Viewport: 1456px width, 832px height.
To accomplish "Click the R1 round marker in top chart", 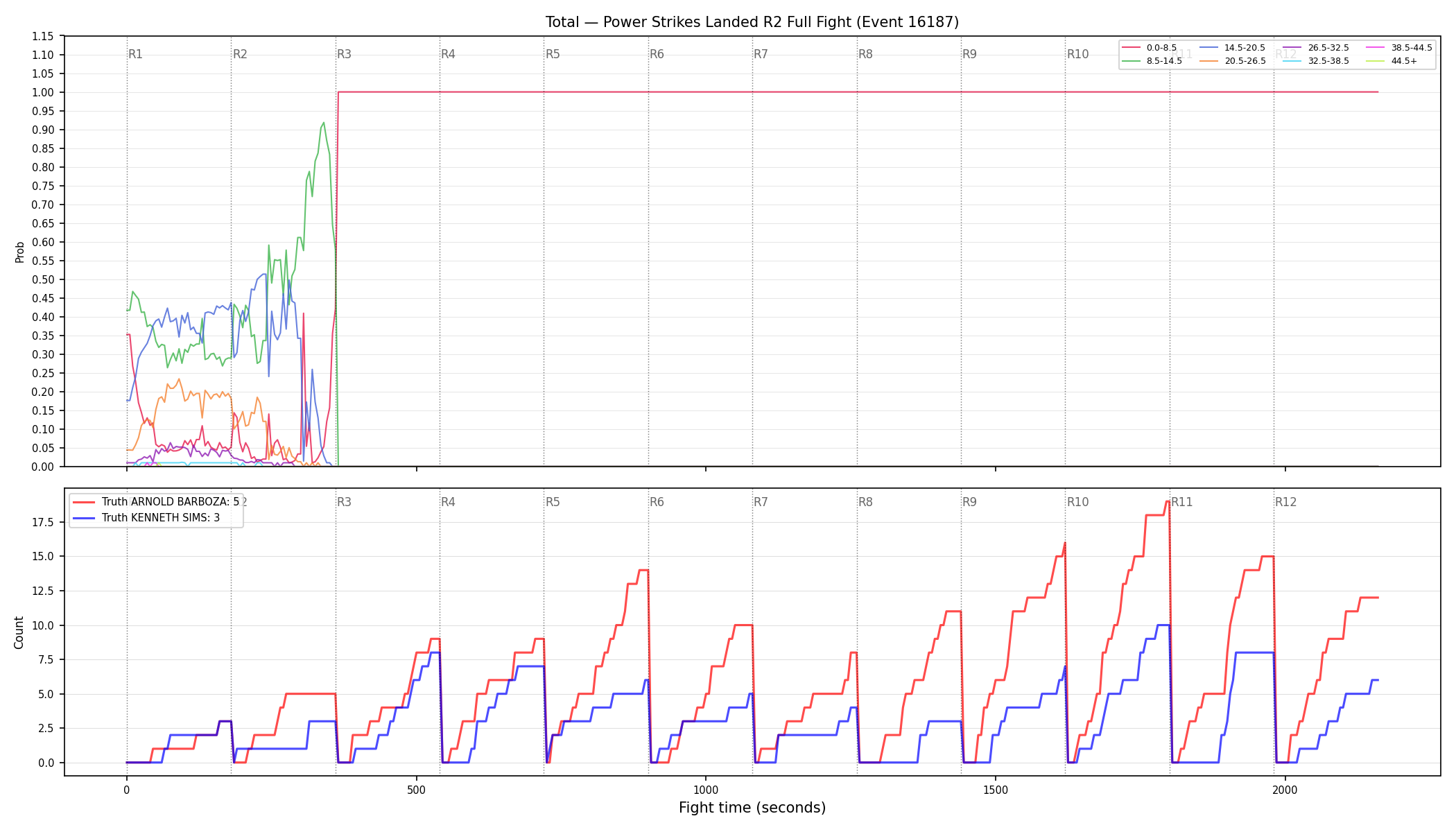I will 135,54.
